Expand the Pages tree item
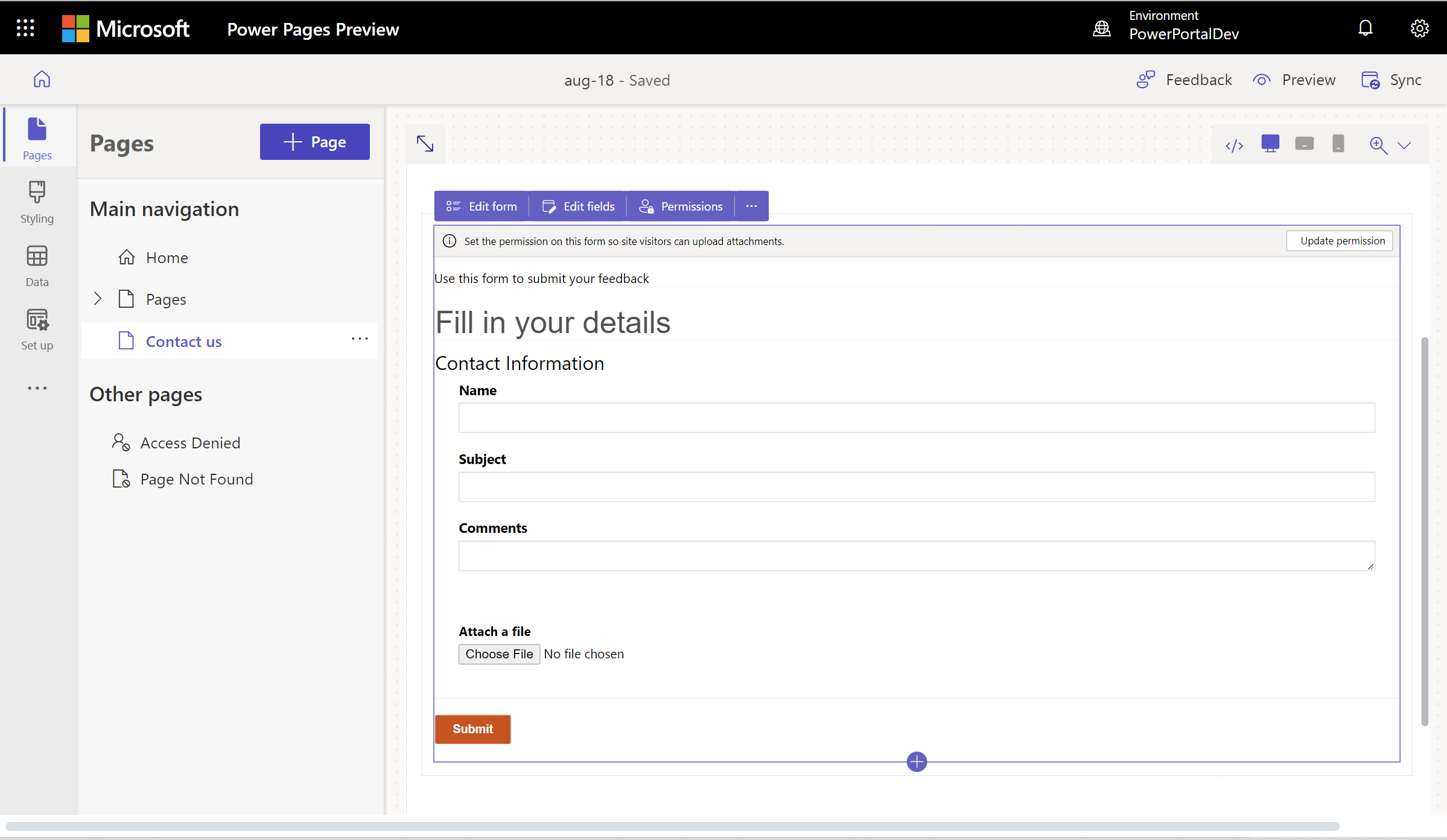Viewport: 1447px width, 840px height. point(97,298)
